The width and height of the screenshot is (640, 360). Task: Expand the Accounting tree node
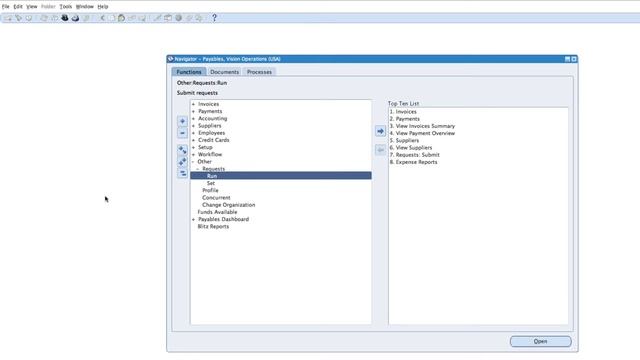coord(193,119)
